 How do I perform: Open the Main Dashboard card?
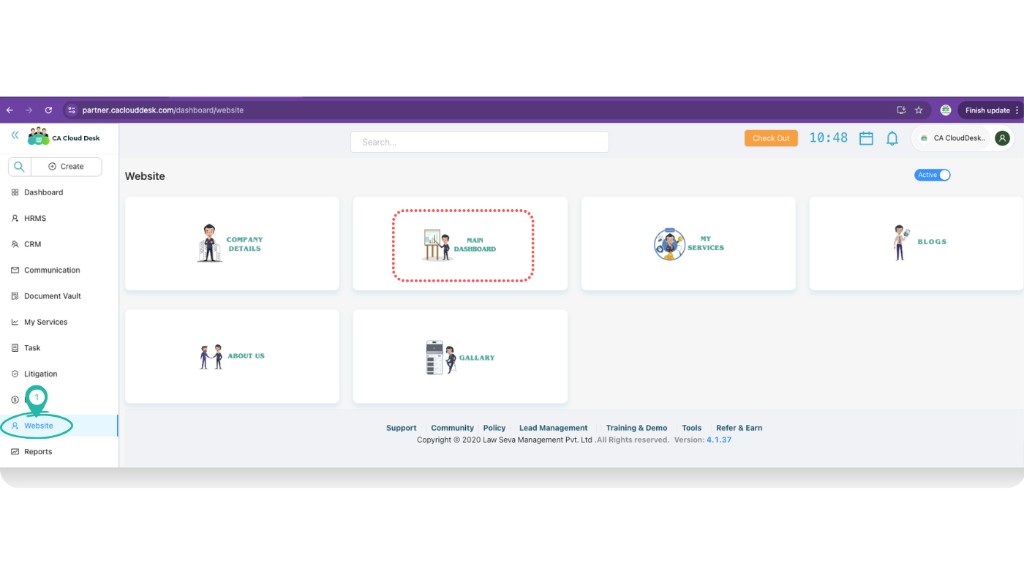(x=460, y=243)
